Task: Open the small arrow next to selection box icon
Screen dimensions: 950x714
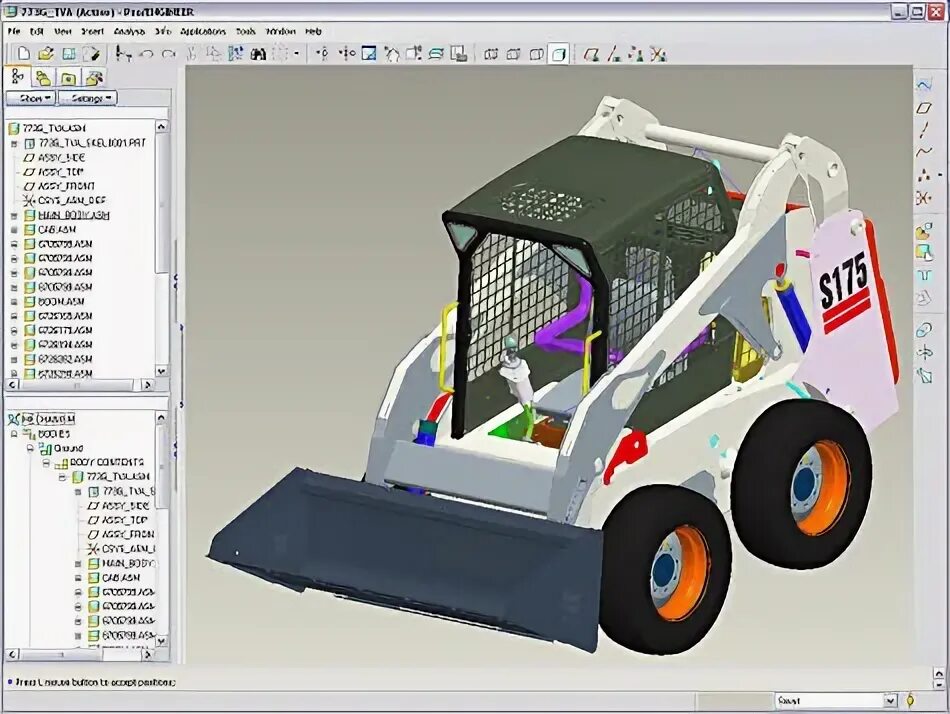Action: [296, 55]
